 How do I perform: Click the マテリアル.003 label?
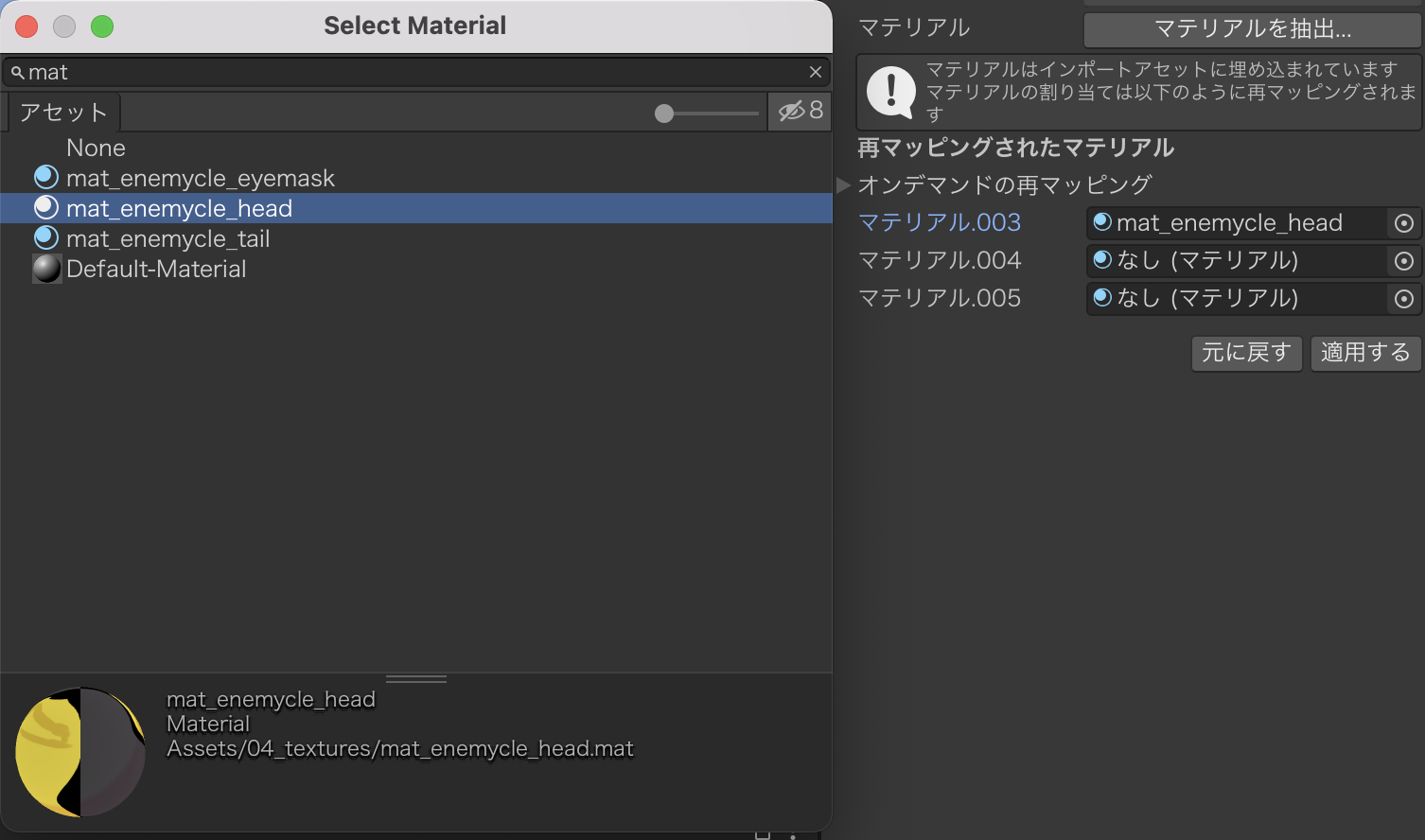pos(940,222)
